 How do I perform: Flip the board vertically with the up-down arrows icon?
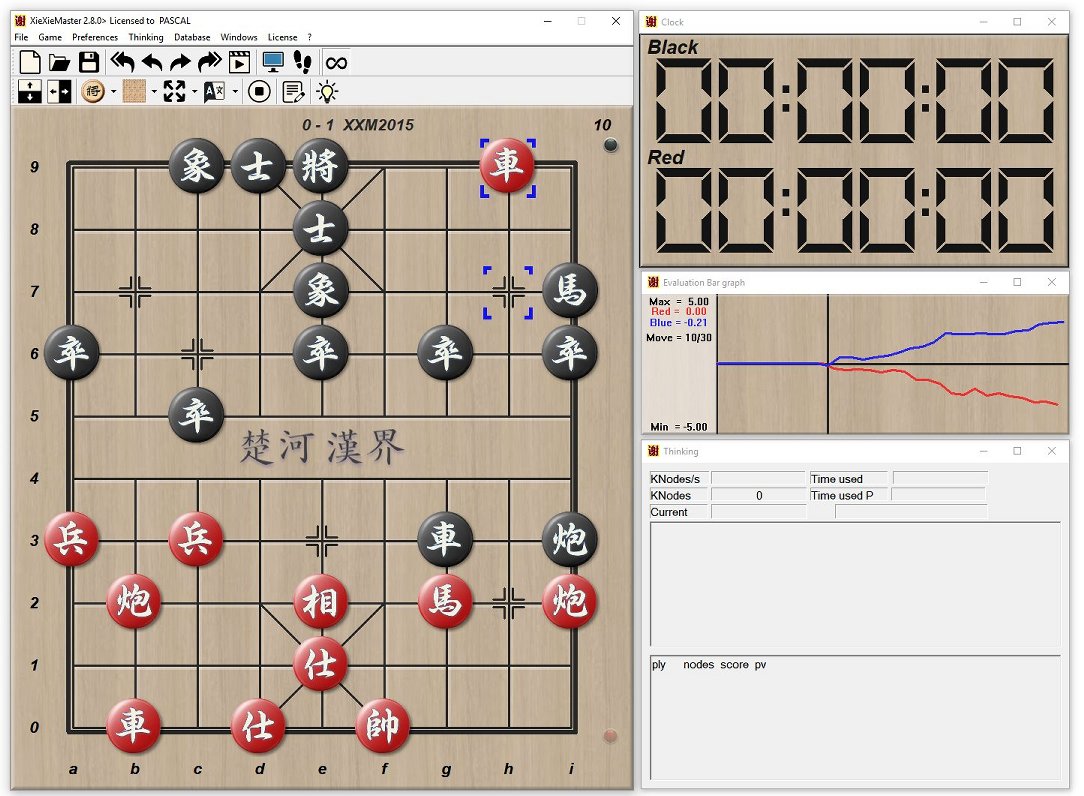30,92
